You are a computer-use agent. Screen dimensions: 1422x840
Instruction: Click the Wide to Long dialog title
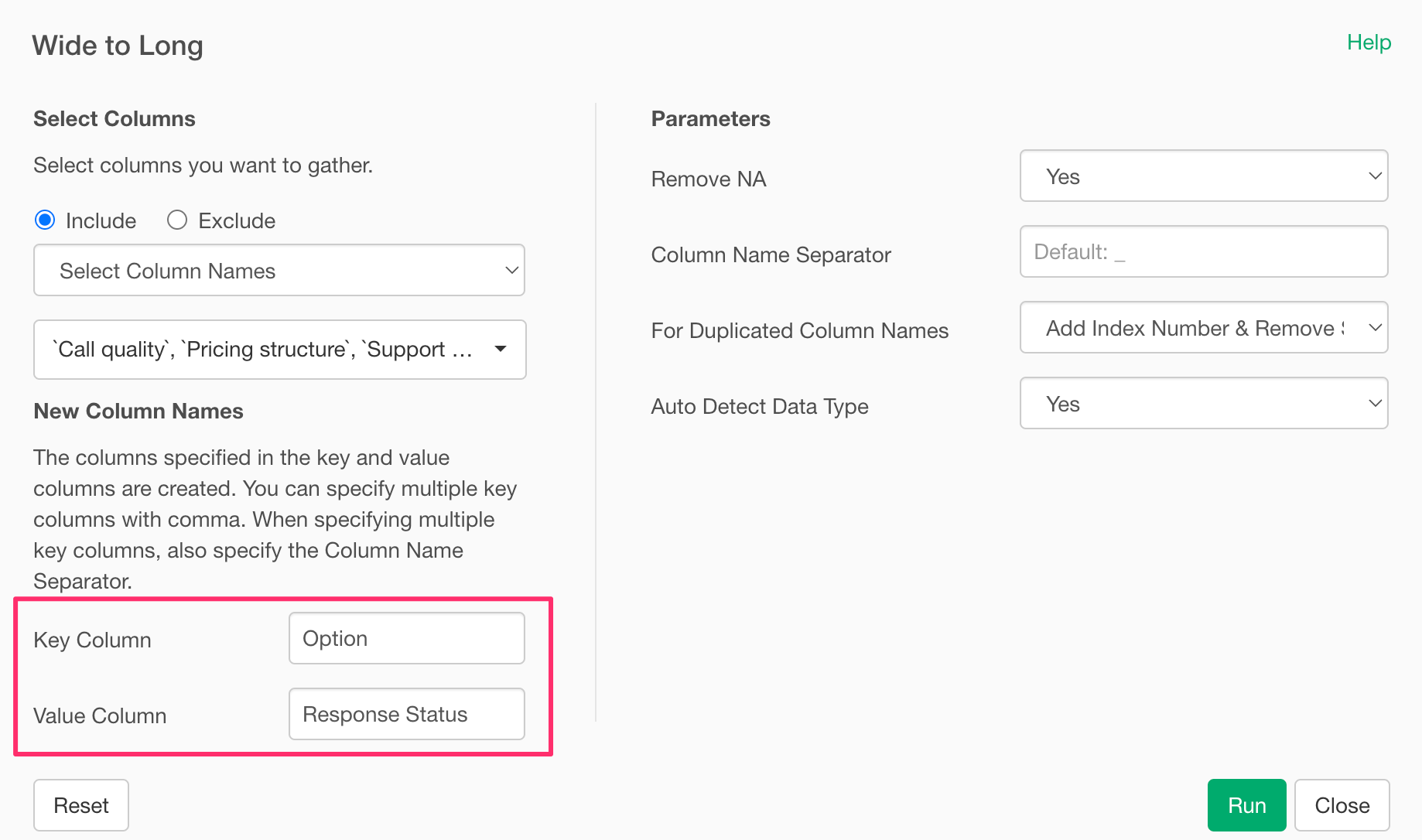click(x=118, y=46)
